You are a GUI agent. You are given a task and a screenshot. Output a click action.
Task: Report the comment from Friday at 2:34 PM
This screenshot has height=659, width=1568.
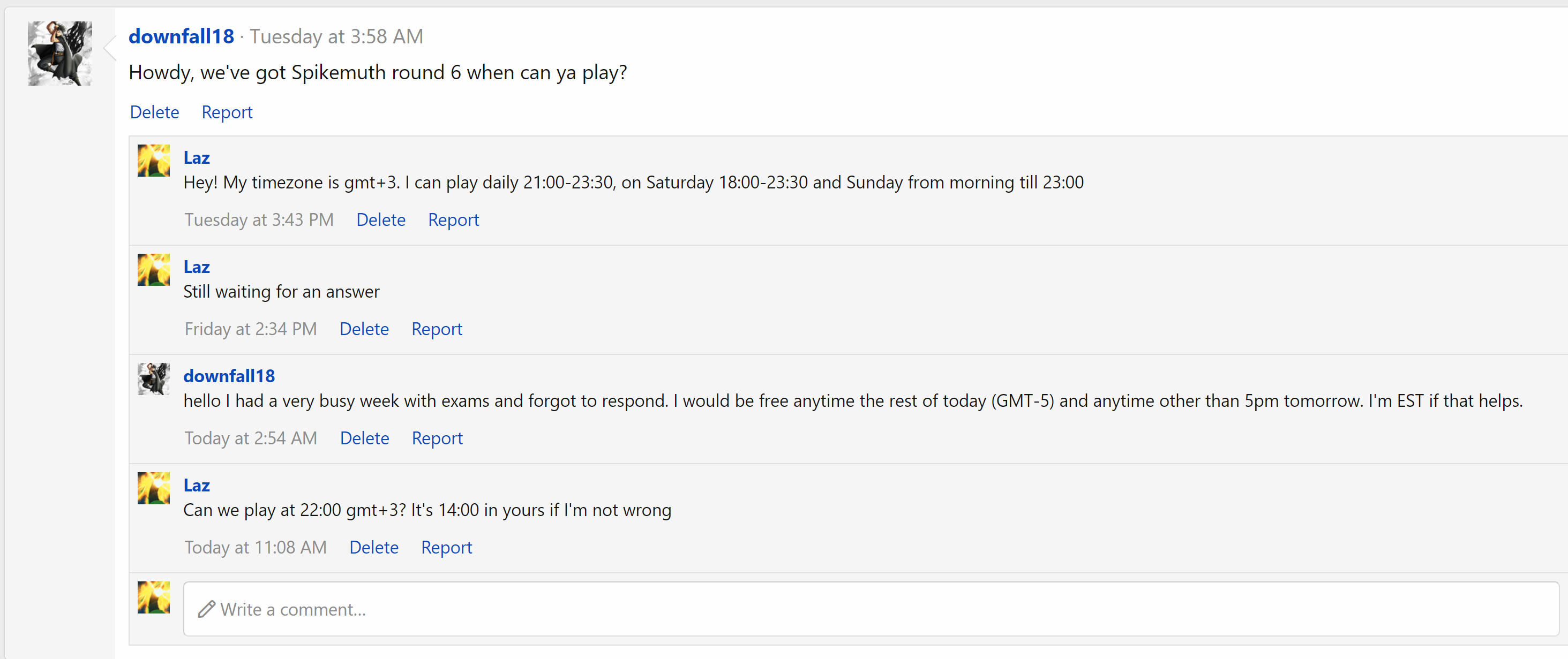tap(437, 329)
